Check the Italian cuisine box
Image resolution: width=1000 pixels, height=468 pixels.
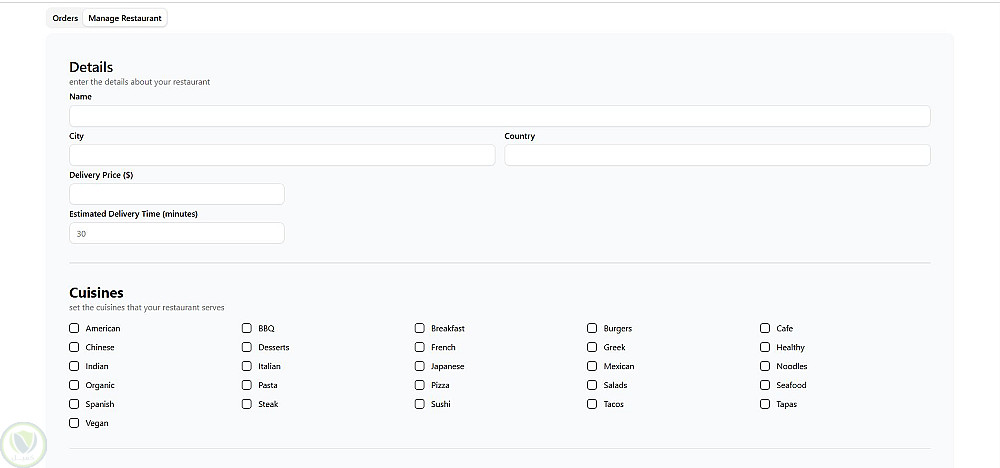(x=247, y=366)
